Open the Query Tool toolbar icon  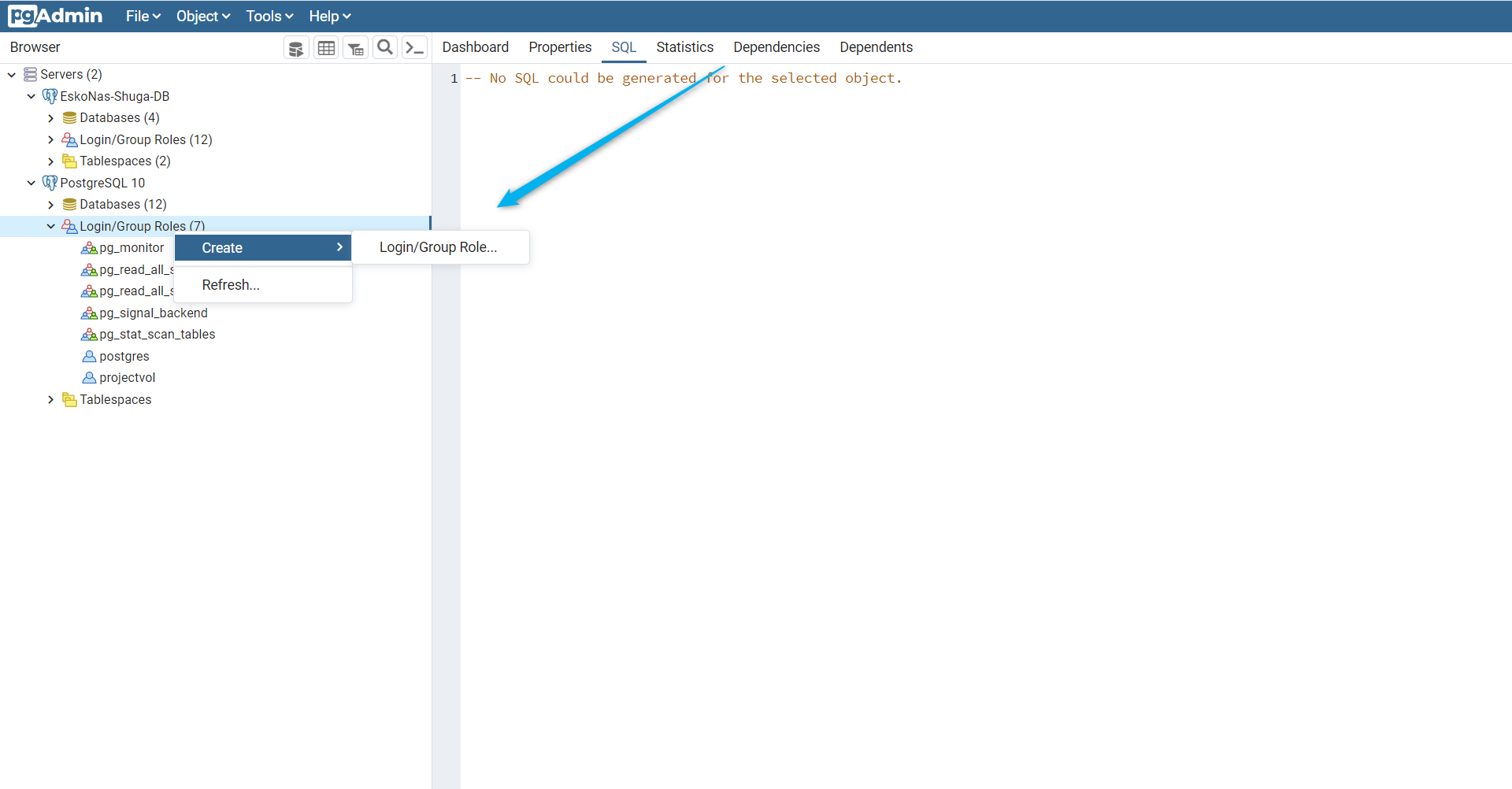296,48
